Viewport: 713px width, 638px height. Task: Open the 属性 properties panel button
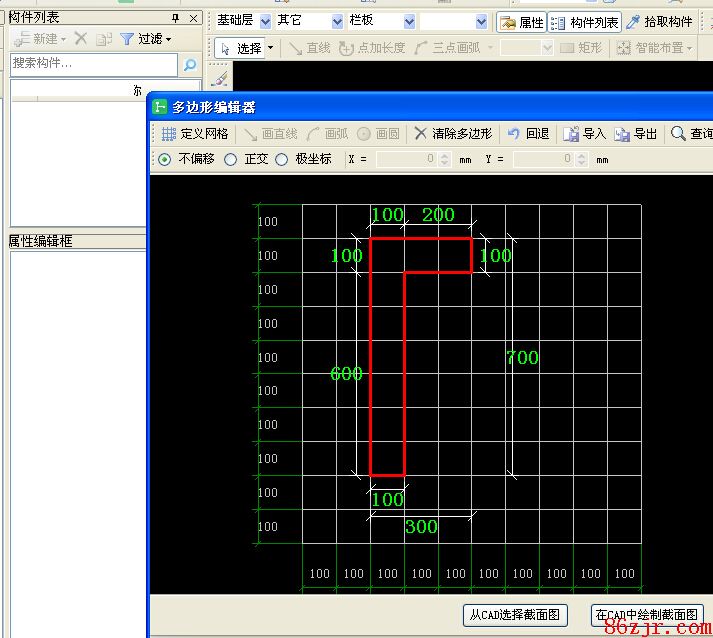tap(508, 22)
